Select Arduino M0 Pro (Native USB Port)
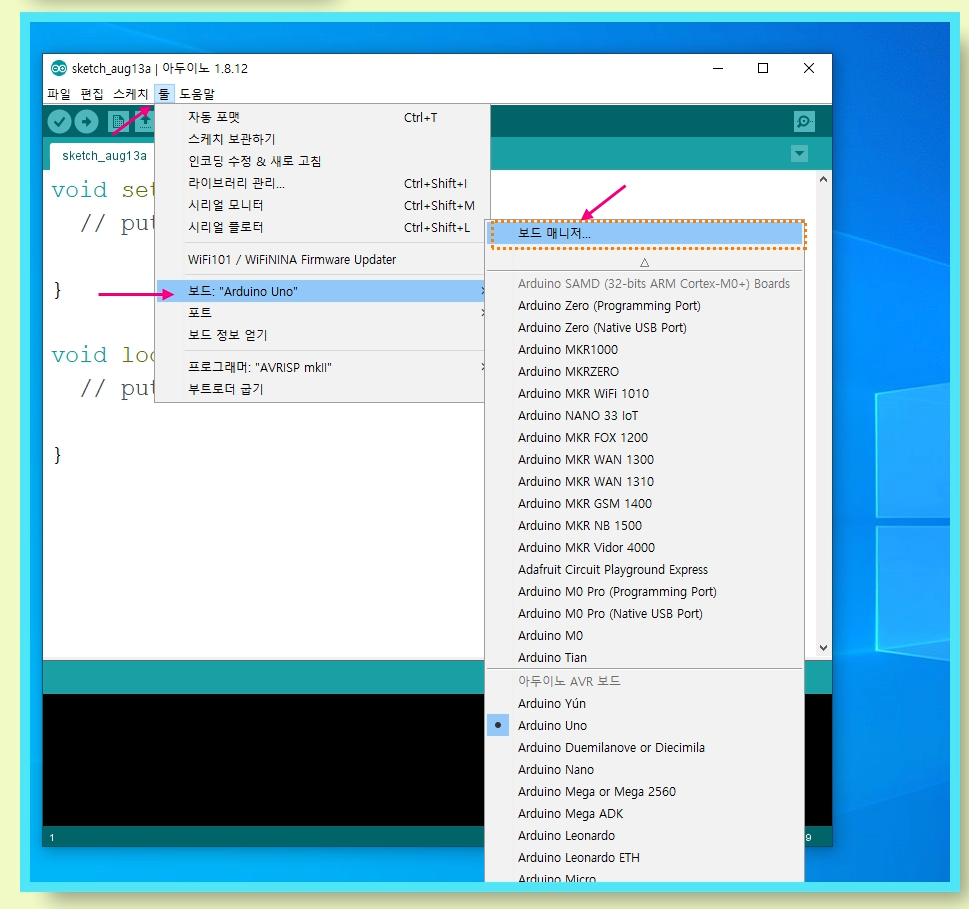The height and width of the screenshot is (909, 969). [645, 614]
